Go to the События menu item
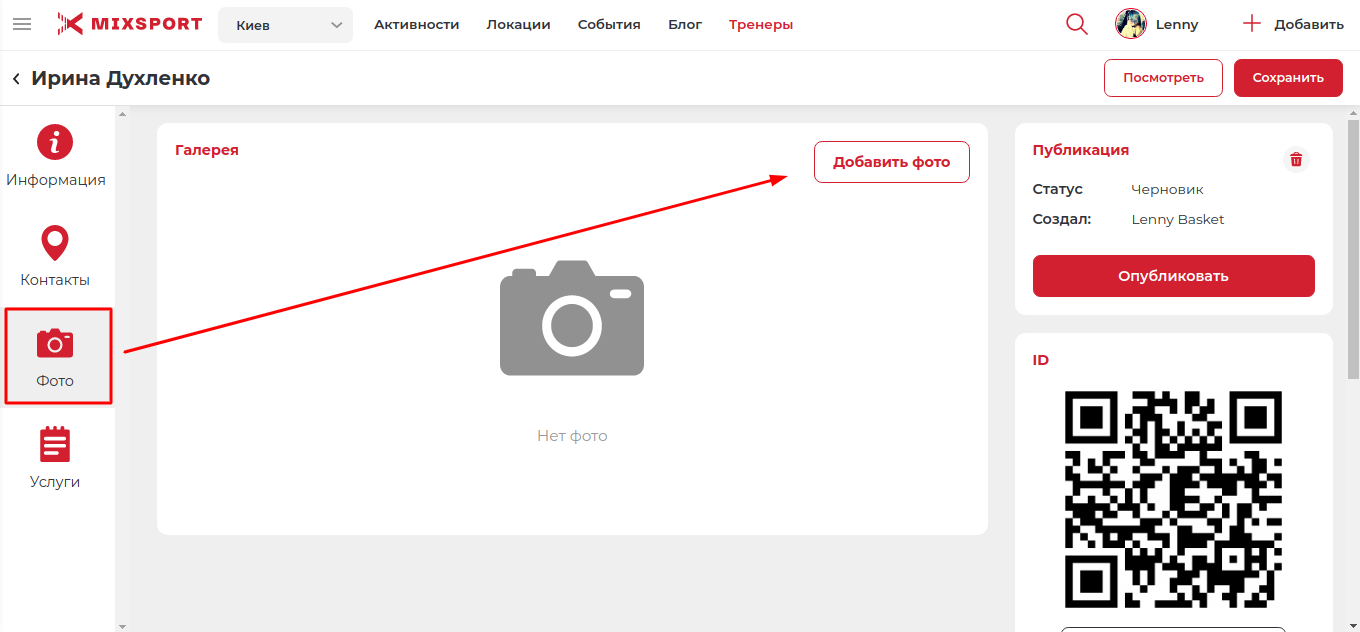The image size is (1360, 632). tap(609, 24)
